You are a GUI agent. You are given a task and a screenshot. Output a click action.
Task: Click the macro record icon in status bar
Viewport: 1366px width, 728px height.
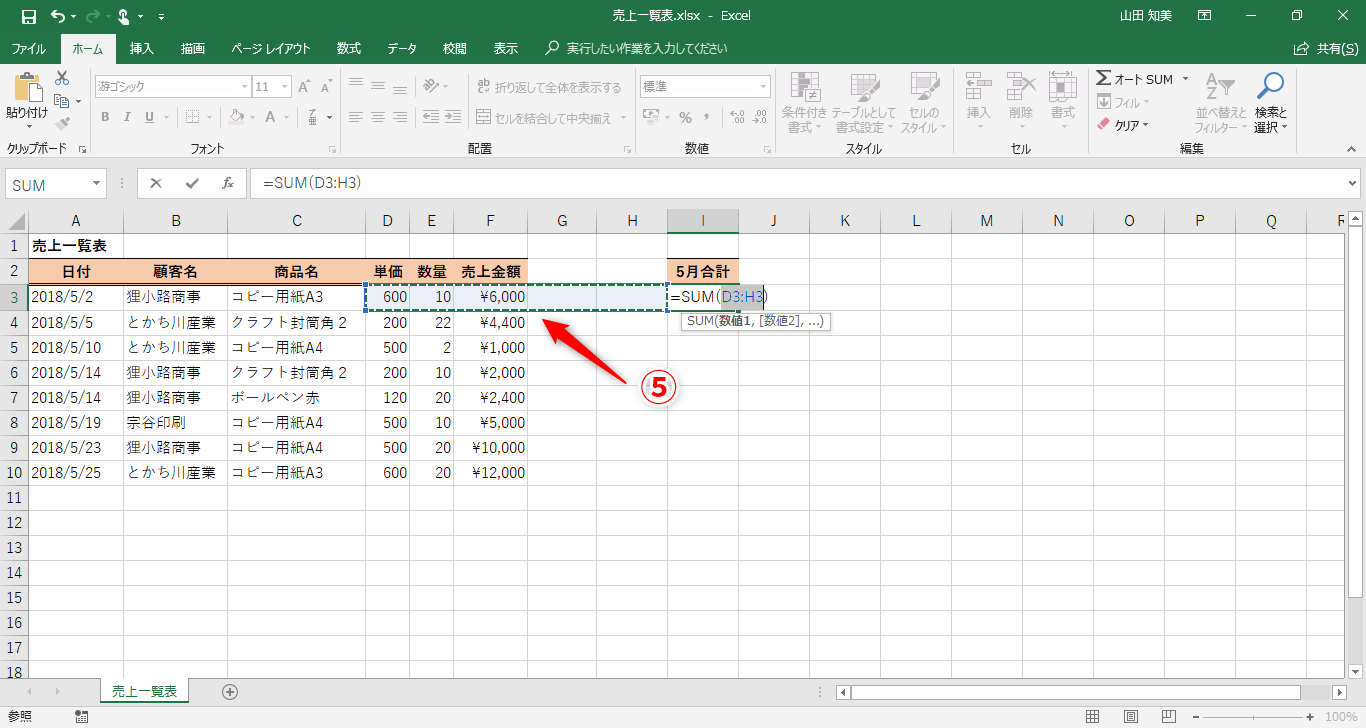tap(81, 716)
